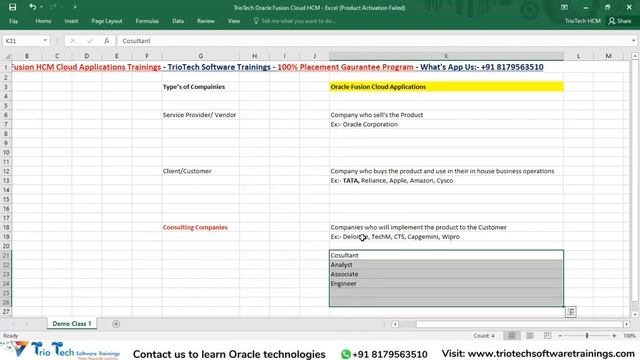Select row 12 header
The image size is (640, 360).
[6, 171]
